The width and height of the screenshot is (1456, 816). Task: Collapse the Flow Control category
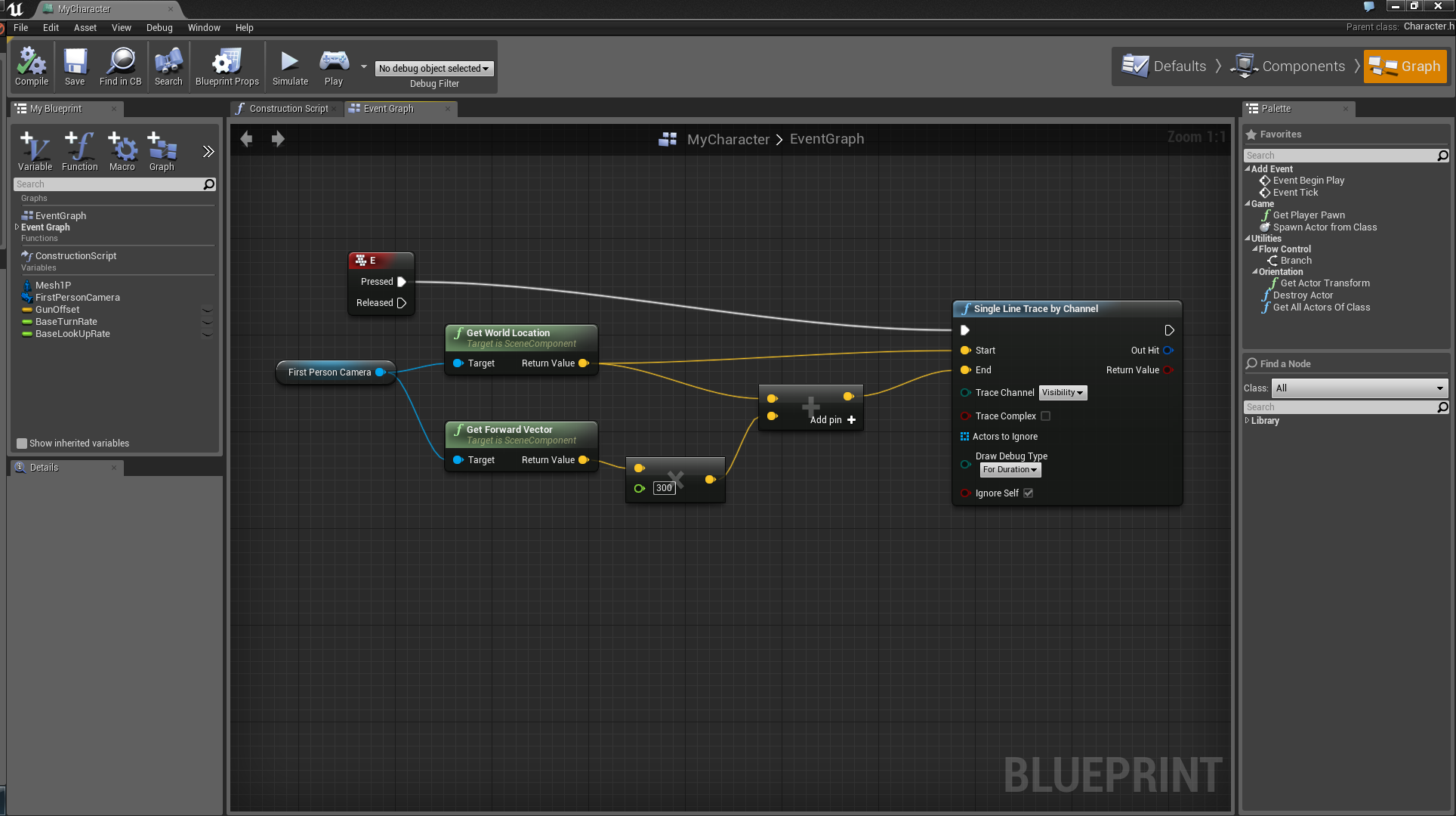coord(1255,249)
